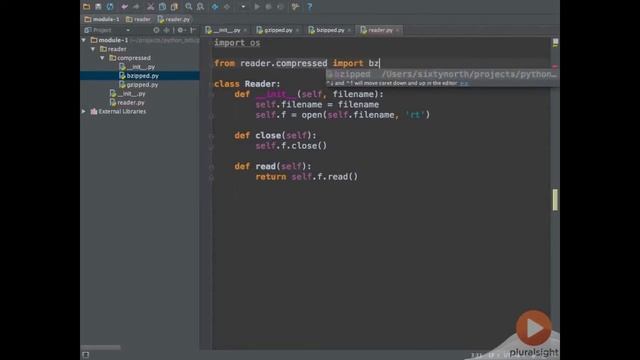Collapse the __init__ method fold marker
The width and height of the screenshot is (640, 360).
click(x=211, y=95)
